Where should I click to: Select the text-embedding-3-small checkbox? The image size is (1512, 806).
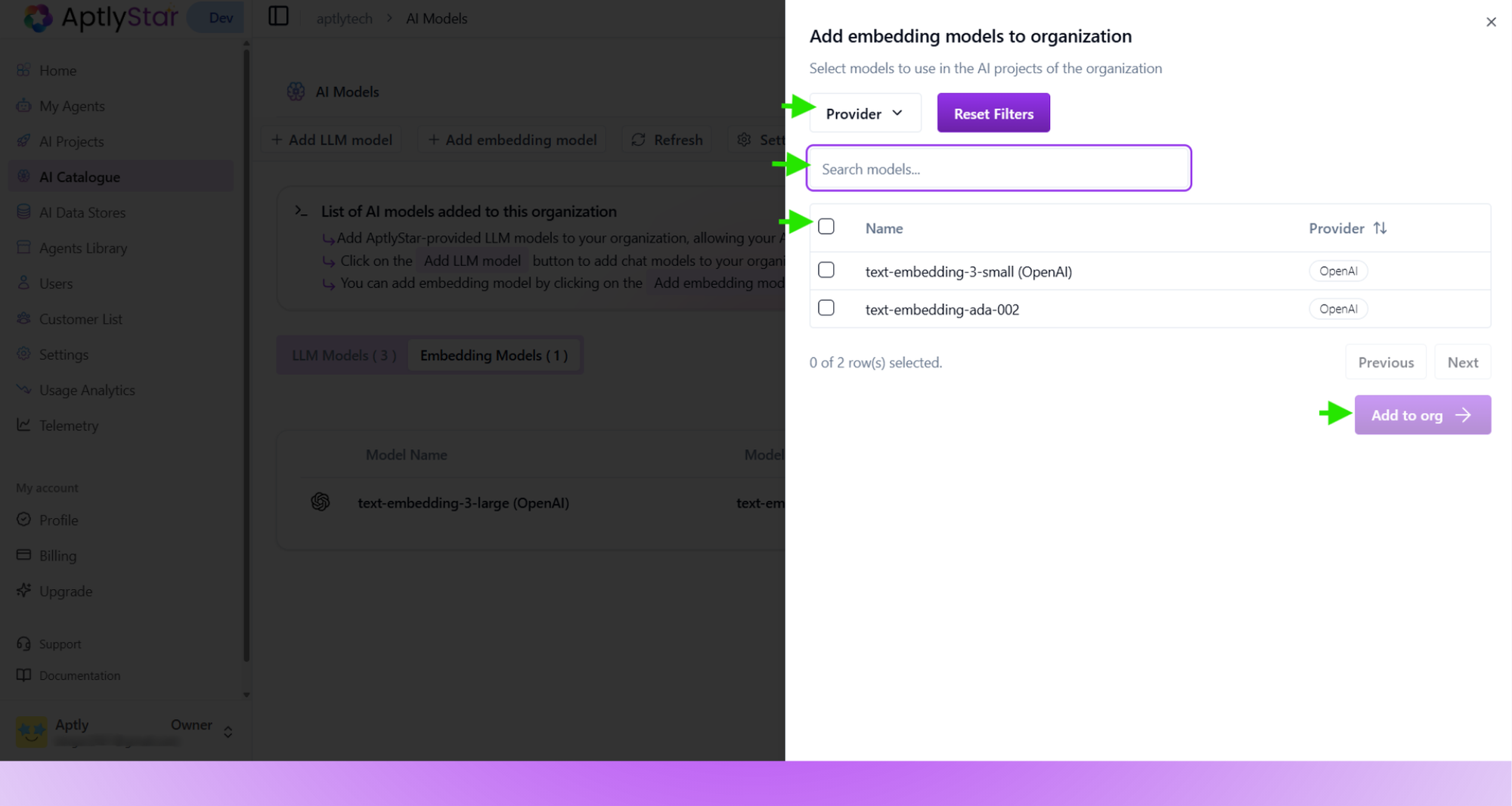[826, 270]
